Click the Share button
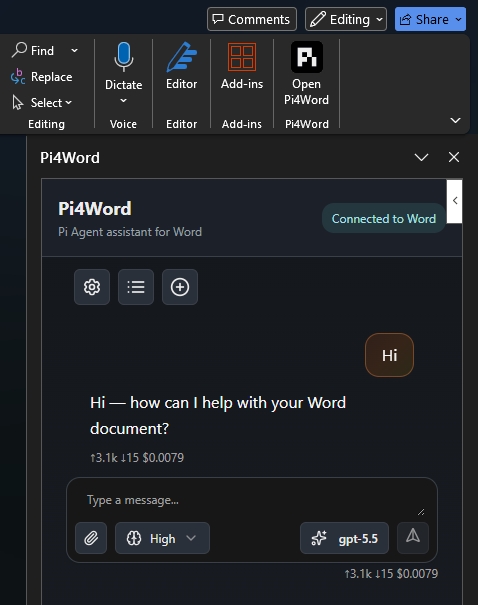Image resolution: width=478 pixels, height=605 pixels. pos(424,19)
